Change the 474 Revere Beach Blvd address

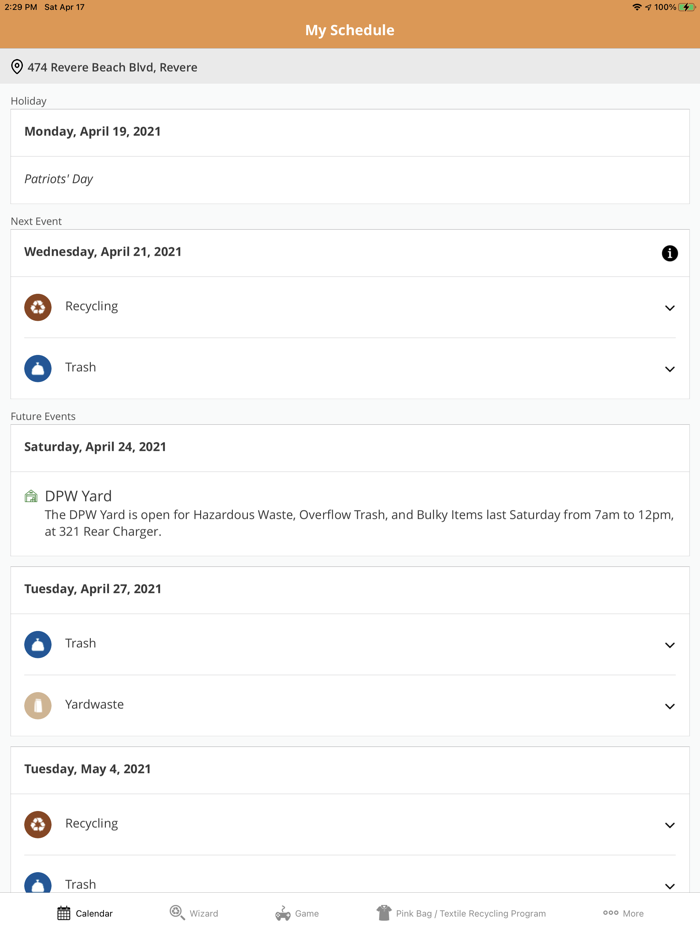pos(112,67)
